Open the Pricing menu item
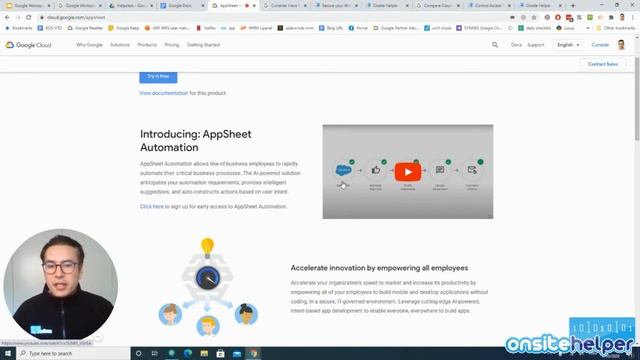The image size is (640, 360). [172, 45]
